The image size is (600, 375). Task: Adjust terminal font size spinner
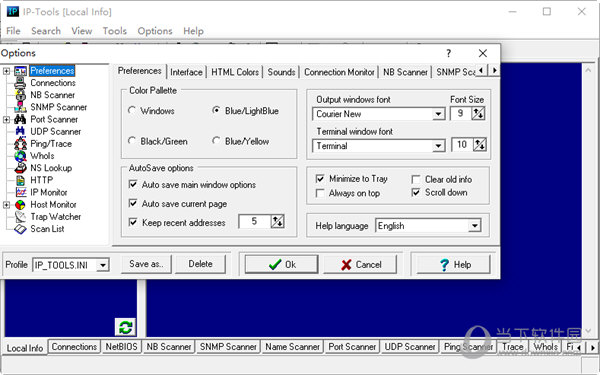click(479, 145)
